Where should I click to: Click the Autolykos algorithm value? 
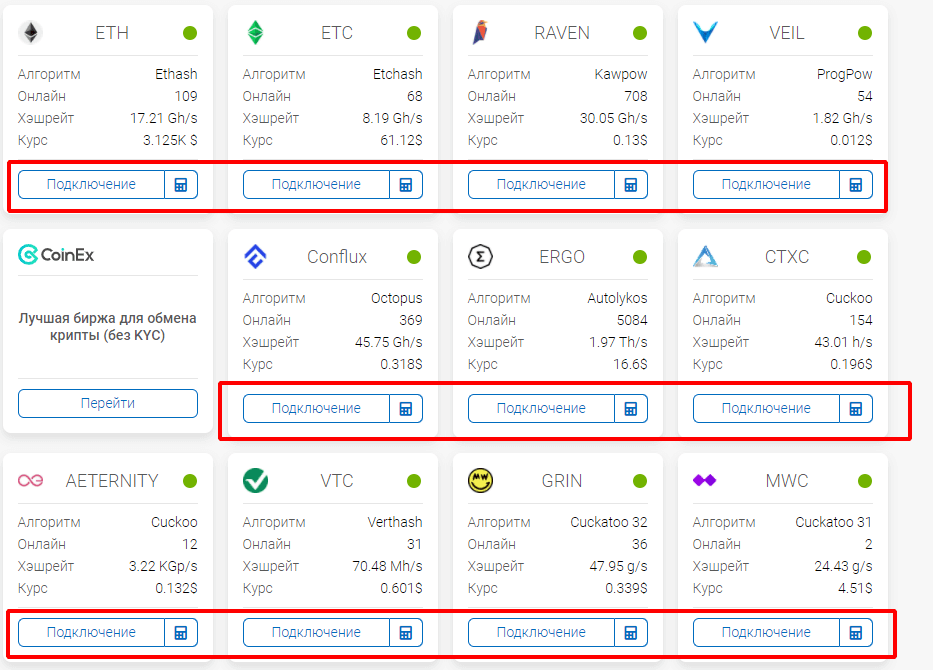[617, 299]
